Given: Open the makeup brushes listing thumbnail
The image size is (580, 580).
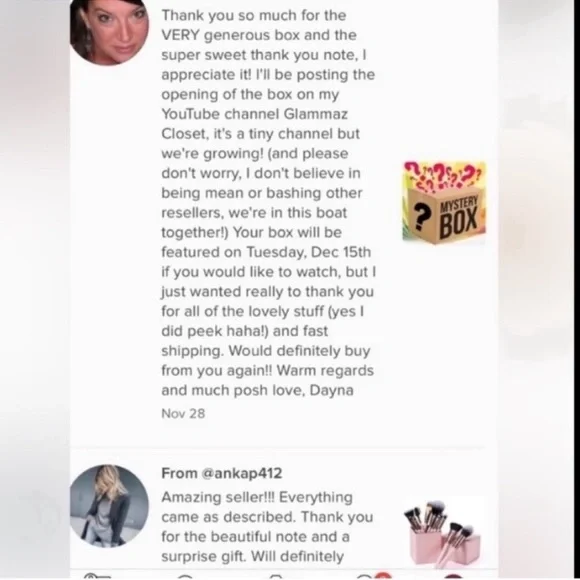Looking at the screenshot, I should (x=444, y=533).
